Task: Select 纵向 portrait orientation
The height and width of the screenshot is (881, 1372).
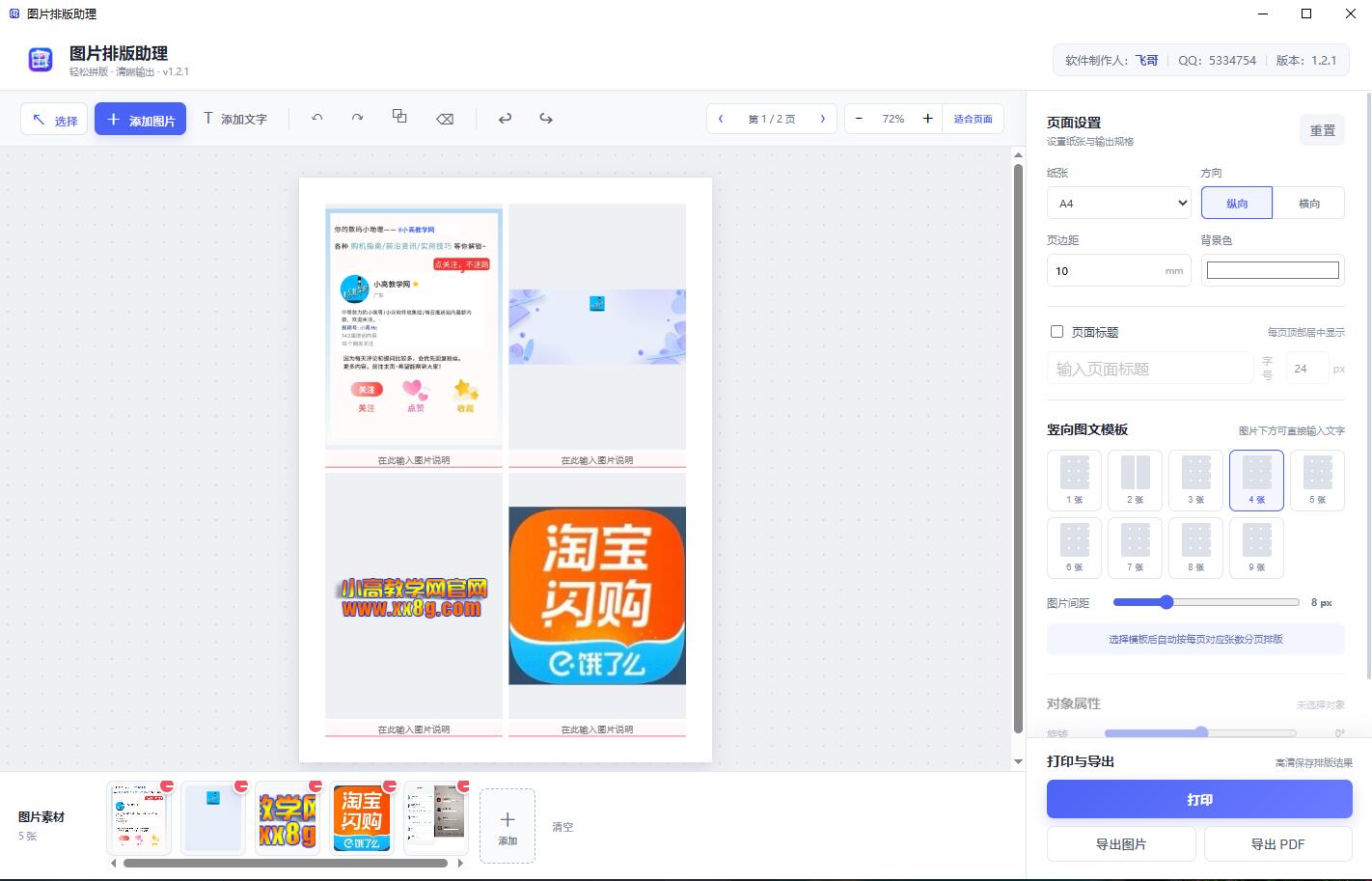Action: pos(1237,203)
